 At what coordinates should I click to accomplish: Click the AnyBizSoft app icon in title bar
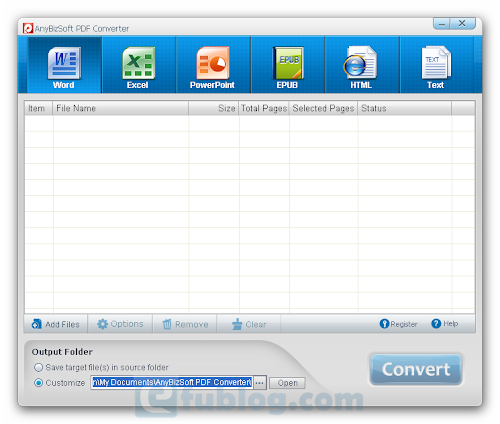[28, 28]
